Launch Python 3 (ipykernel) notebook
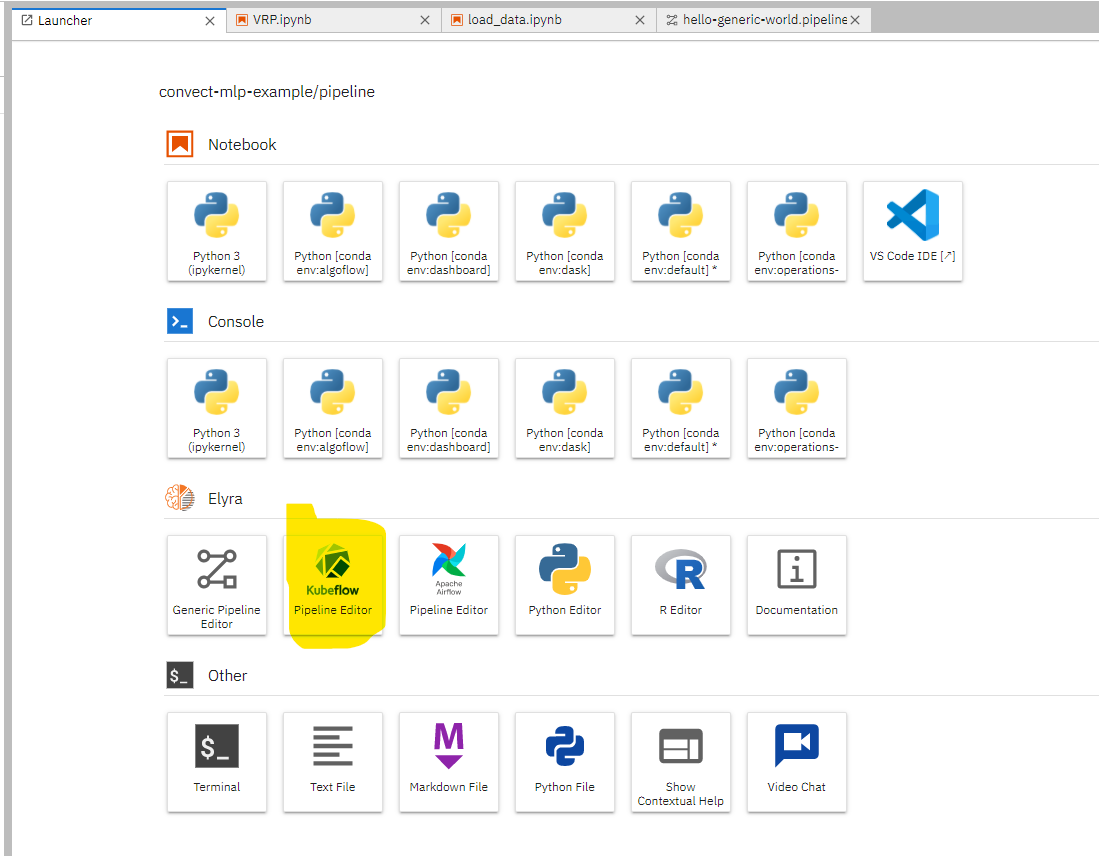The height and width of the screenshot is (856, 1099). (x=217, y=231)
